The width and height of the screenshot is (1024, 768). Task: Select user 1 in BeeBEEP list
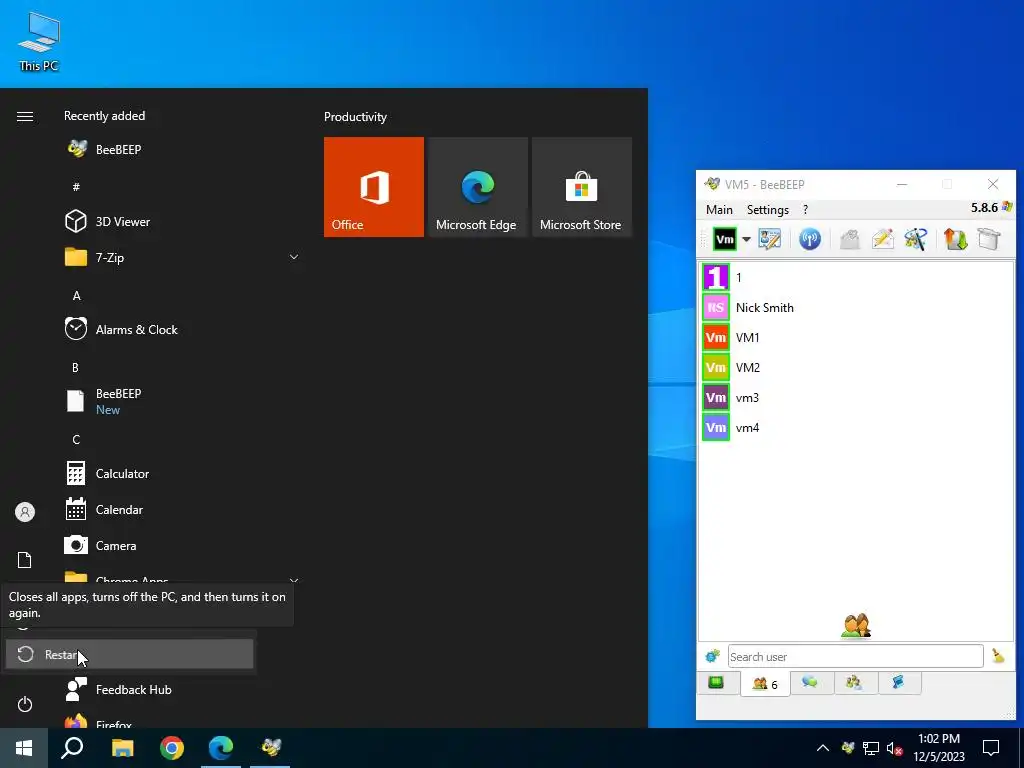(857, 278)
